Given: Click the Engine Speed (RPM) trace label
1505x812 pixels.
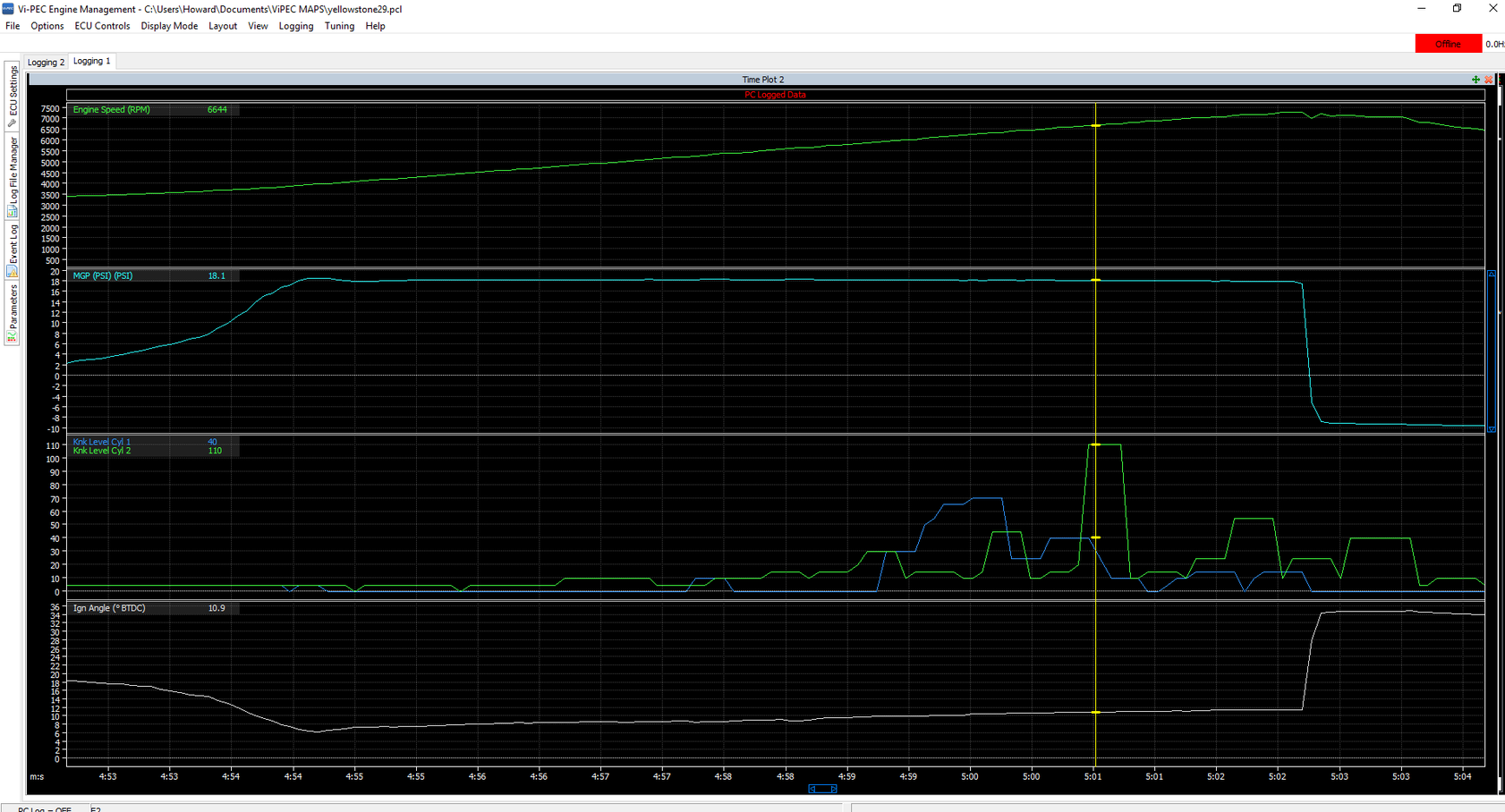Looking at the screenshot, I should pos(112,110).
